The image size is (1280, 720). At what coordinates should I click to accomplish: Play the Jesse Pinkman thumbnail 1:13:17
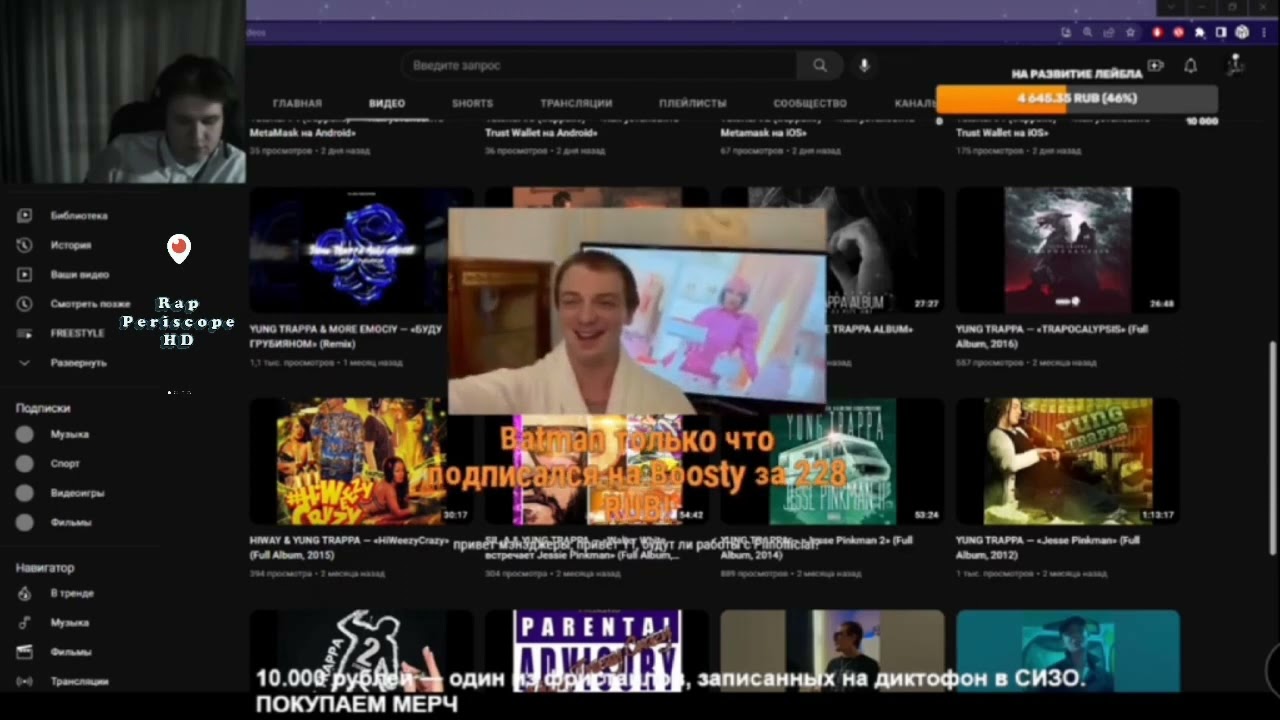[1068, 461]
